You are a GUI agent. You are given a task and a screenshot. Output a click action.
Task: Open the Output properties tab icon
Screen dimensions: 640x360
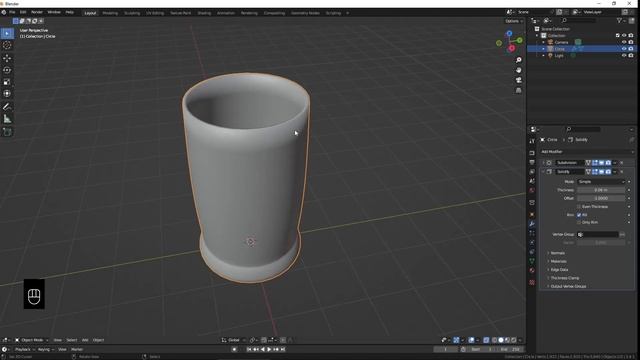click(532, 162)
